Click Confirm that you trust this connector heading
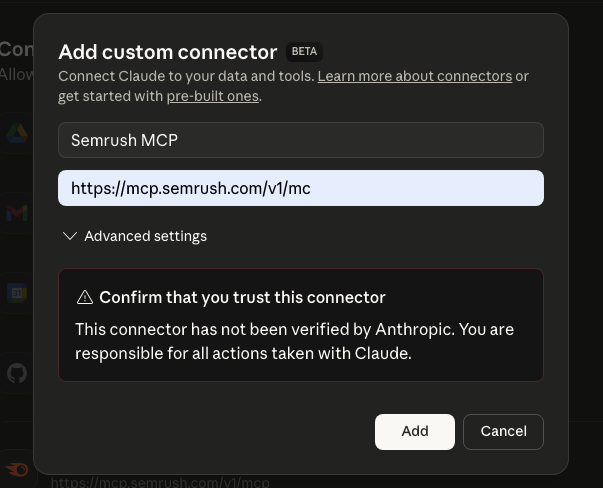 (242, 297)
